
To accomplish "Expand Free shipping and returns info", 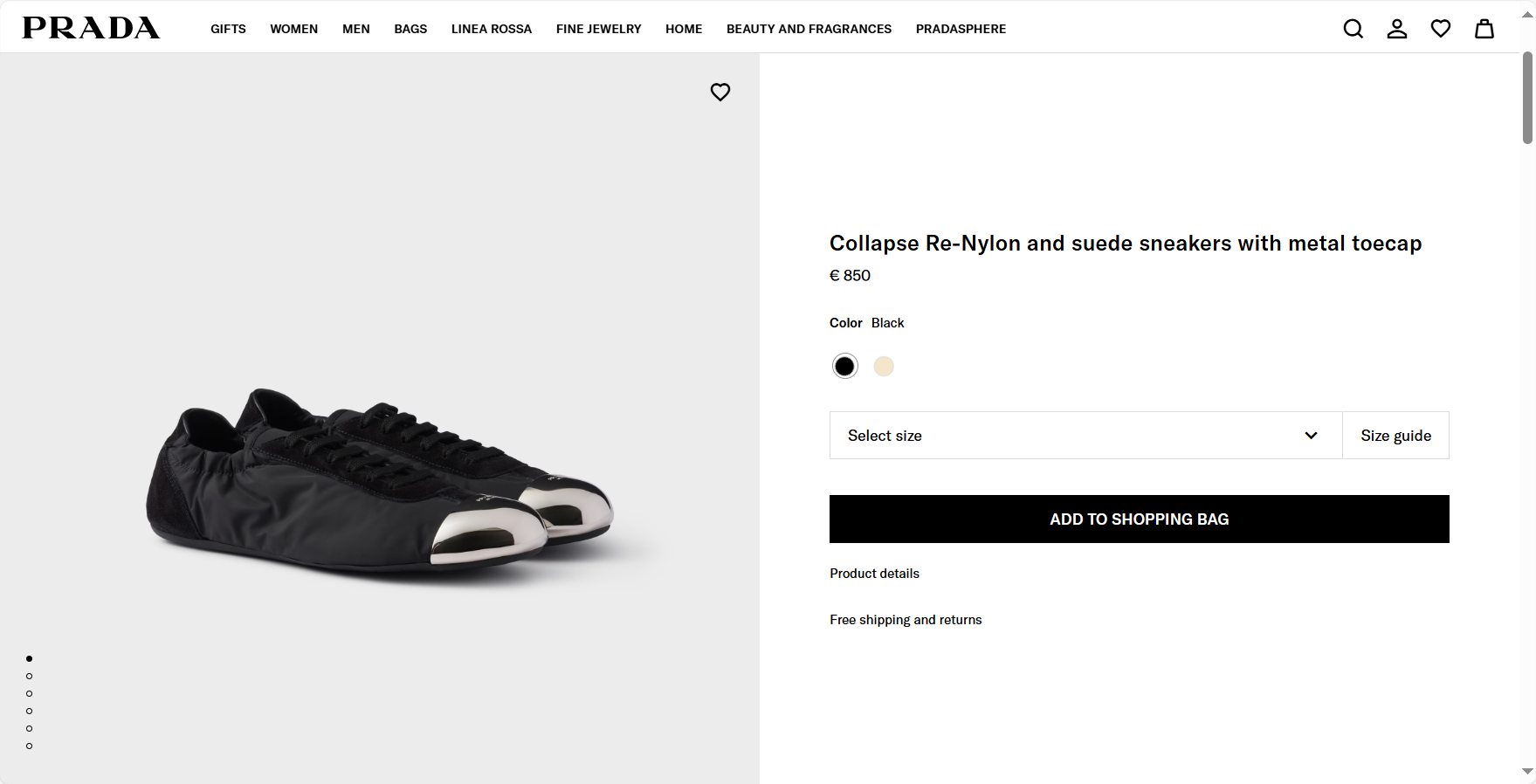I will (x=906, y=620).
